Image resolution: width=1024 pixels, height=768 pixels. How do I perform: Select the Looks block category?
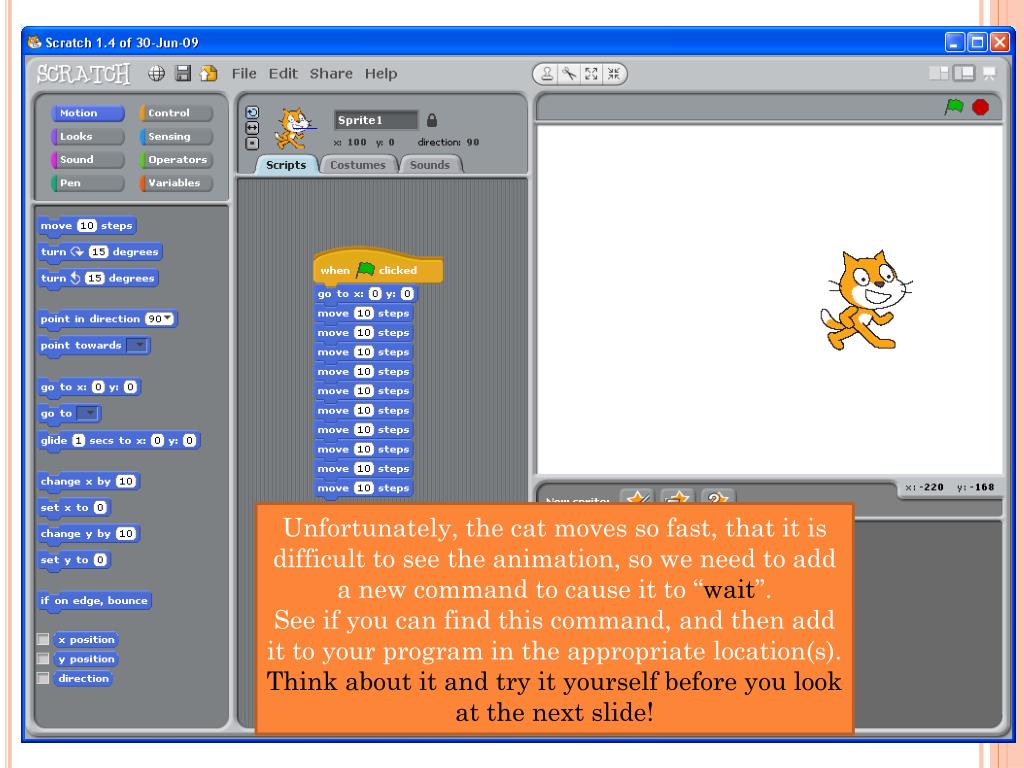tap(88, 136)
